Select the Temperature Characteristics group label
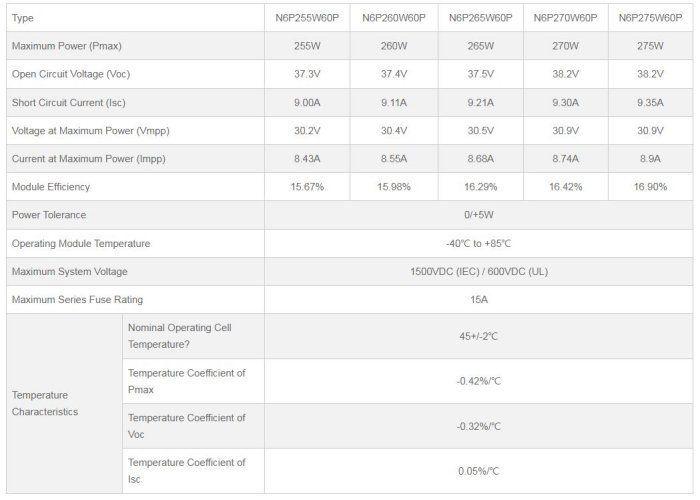Viewport: 700px width, 500px height. point(44,403)
